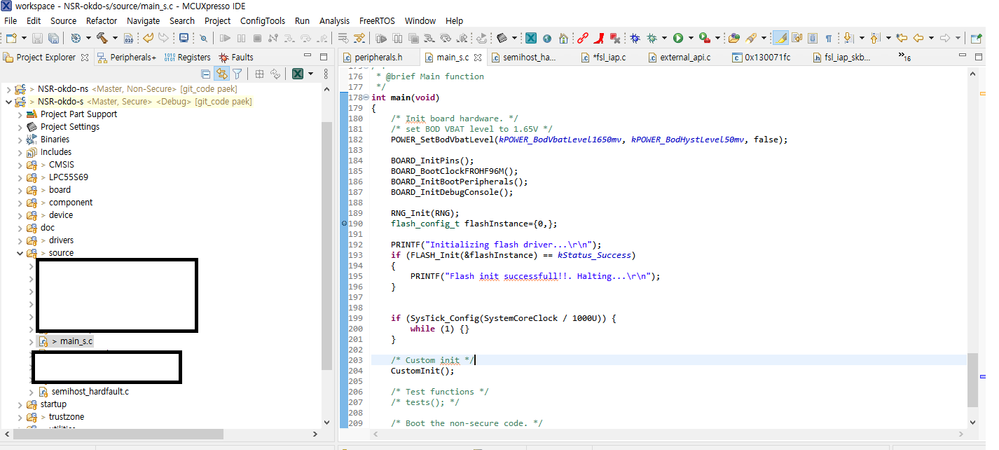Switch to Registers view tab
This screenshot has height=450, width=999.
click(187, 57)
